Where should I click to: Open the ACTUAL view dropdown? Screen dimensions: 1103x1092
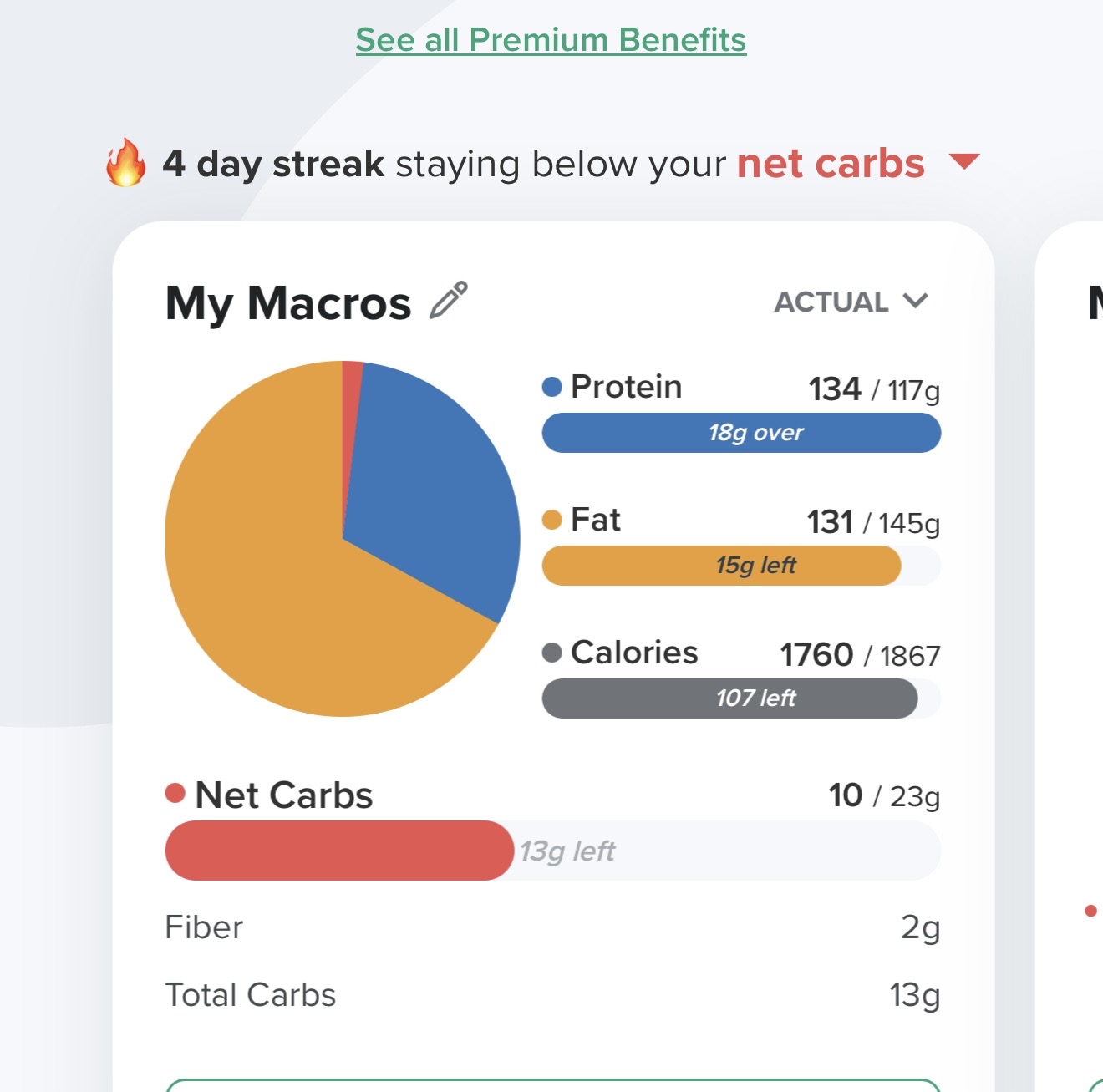pyautogui.click(x=832, y=302)
